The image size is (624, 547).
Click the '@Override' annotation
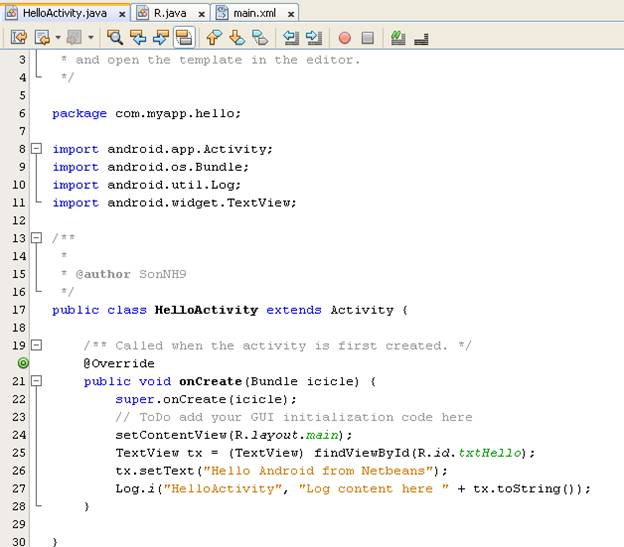[119, 363]
